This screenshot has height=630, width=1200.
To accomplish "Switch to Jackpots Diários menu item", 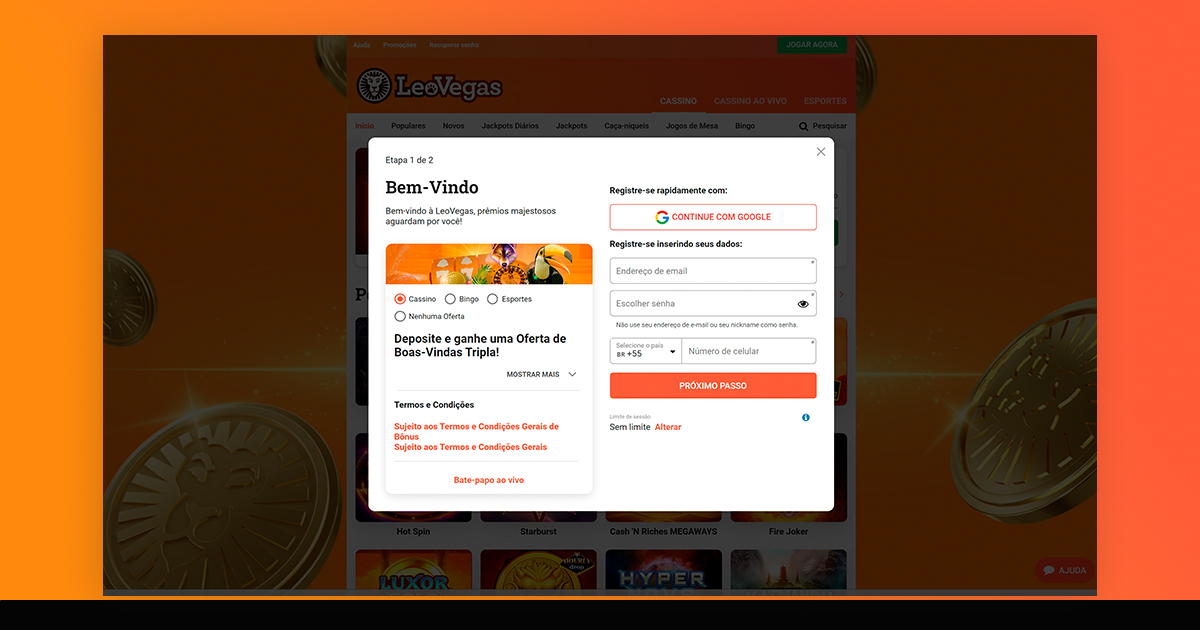I will 510,126.
